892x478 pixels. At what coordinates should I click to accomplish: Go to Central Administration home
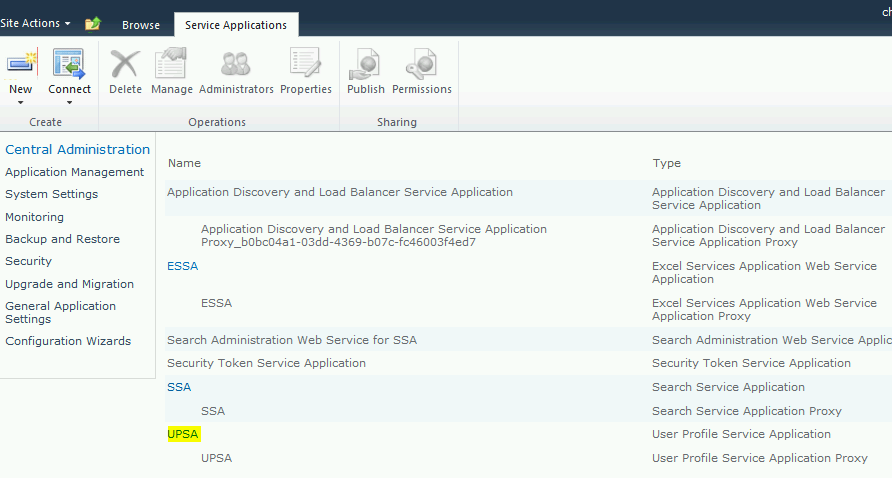77,149
